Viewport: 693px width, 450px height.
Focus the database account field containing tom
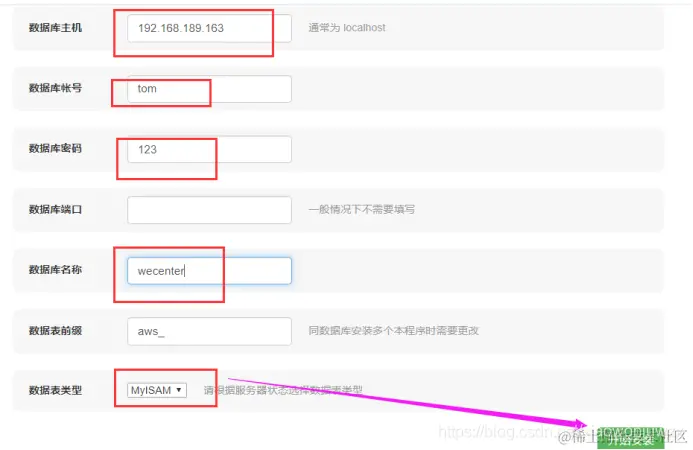pos(209,89)
